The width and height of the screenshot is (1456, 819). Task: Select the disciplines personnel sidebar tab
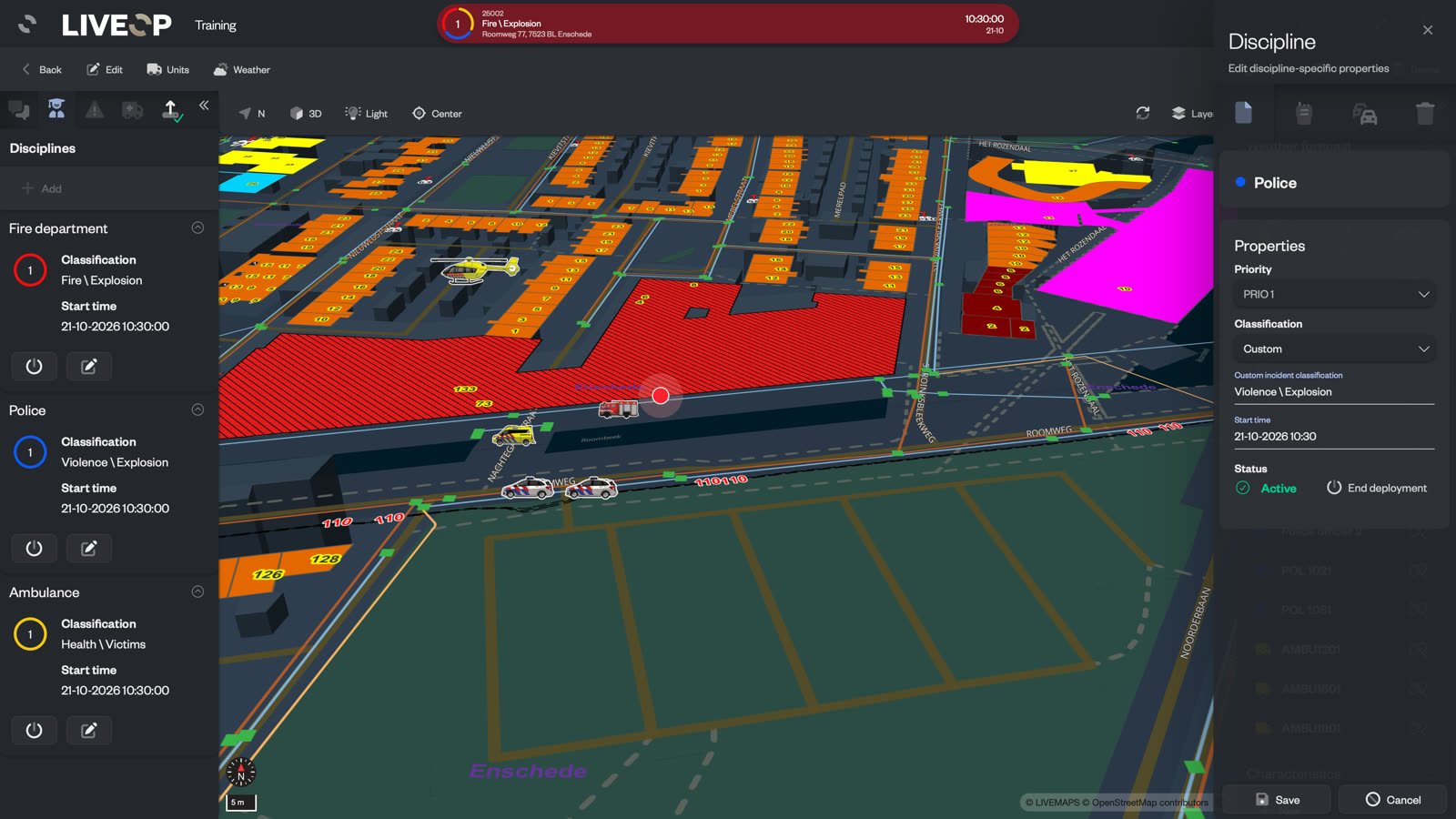click(x=56, y=109)
